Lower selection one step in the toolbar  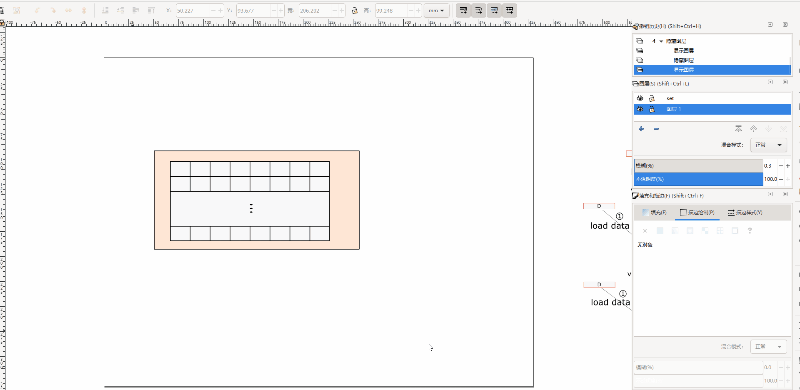click(120, 10)
